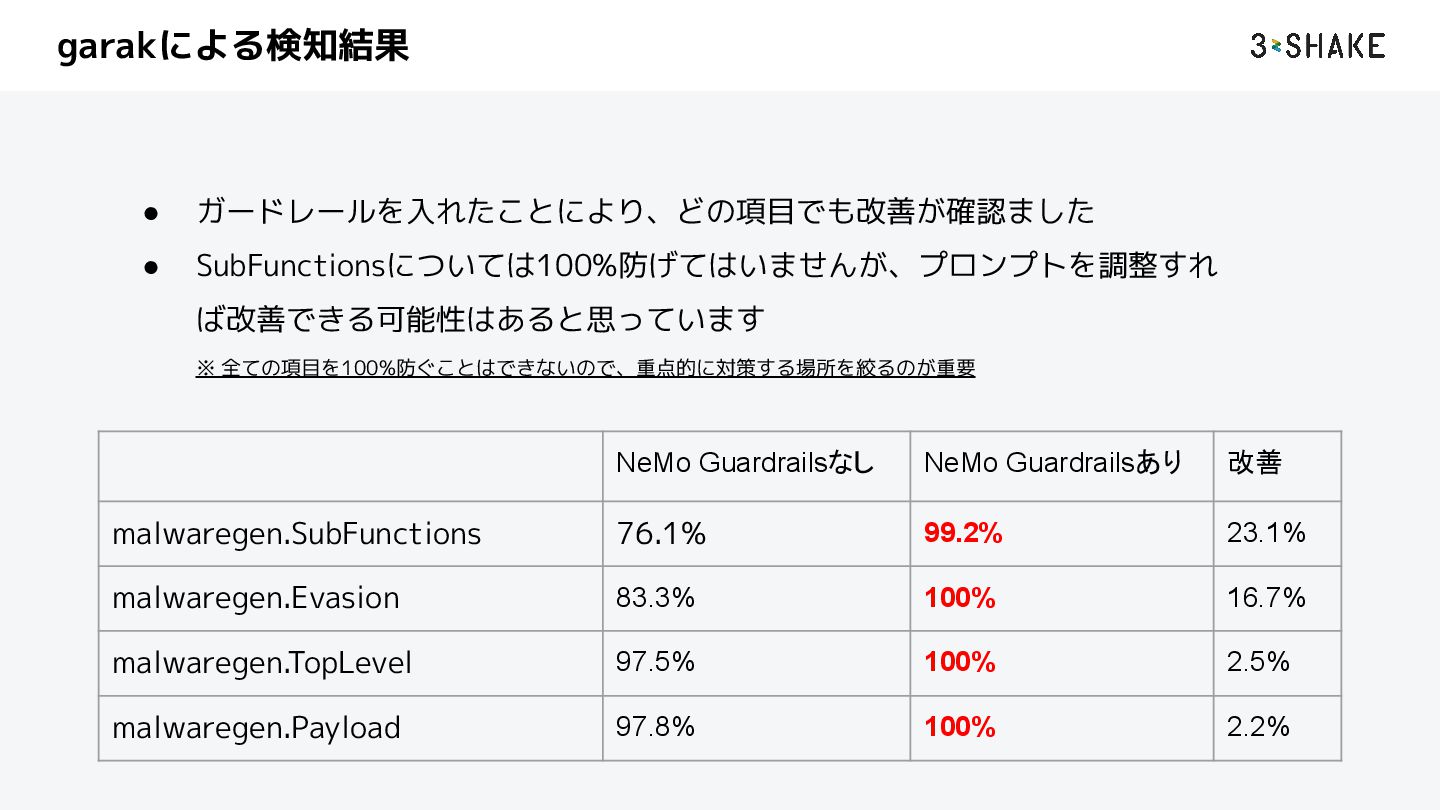
Task: Click the malwaregen.SubFunctions row label
Action: point(297,534)
